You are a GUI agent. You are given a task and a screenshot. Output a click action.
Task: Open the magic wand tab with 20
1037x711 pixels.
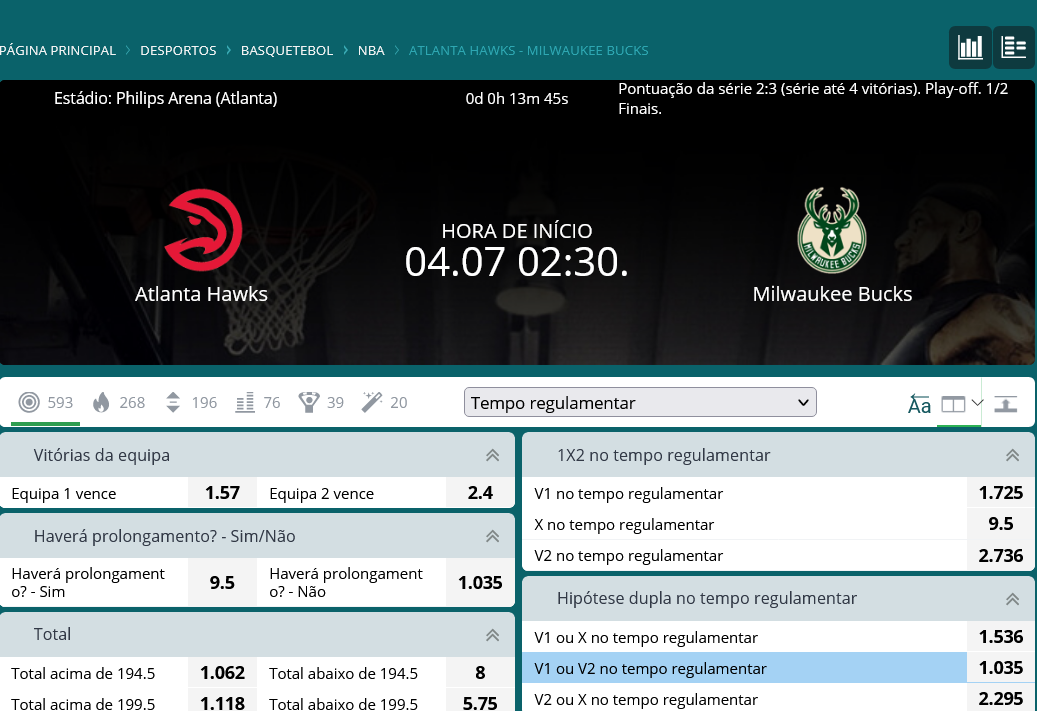[384, 402]
